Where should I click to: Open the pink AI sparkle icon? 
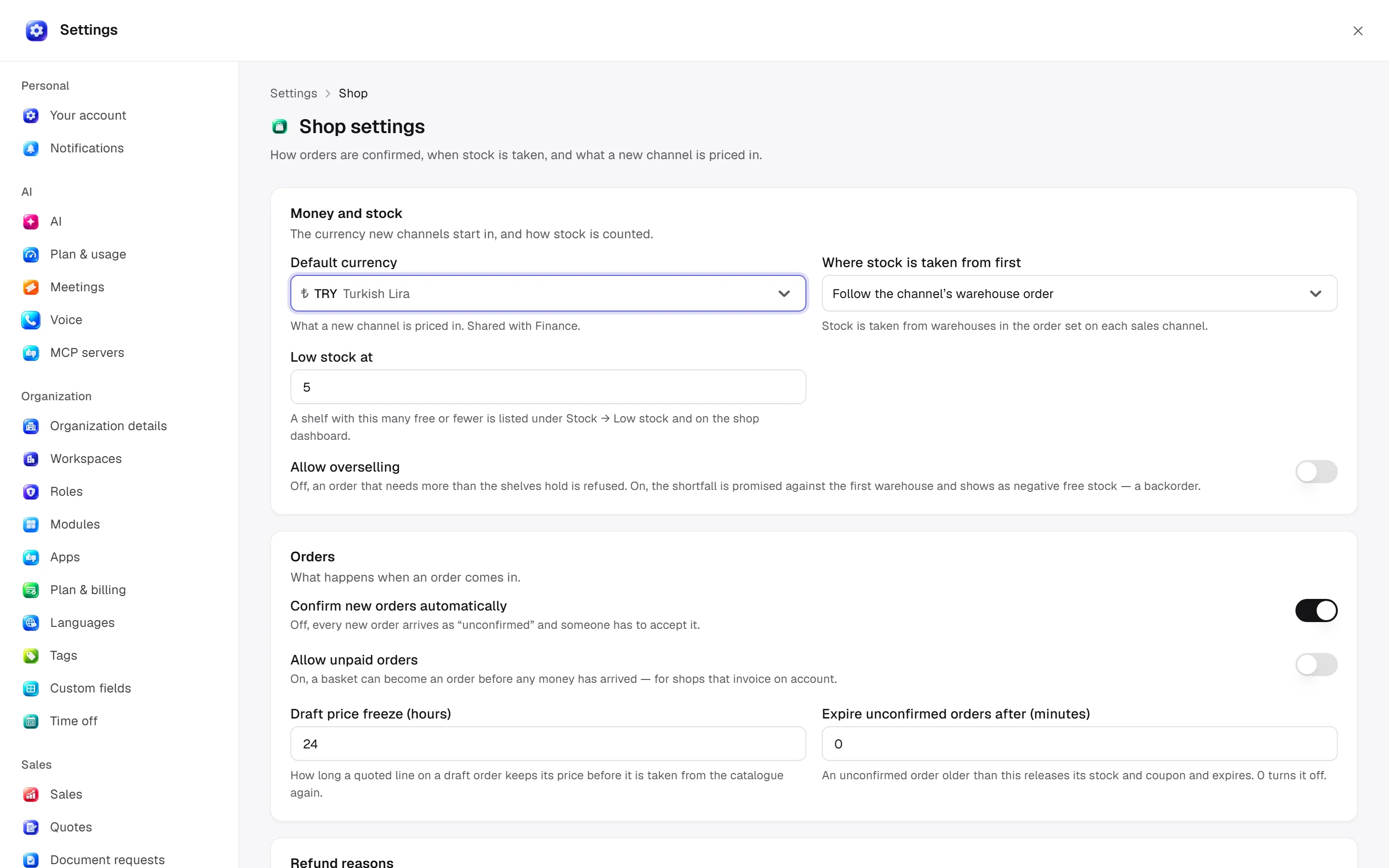[x=31, y=222]
